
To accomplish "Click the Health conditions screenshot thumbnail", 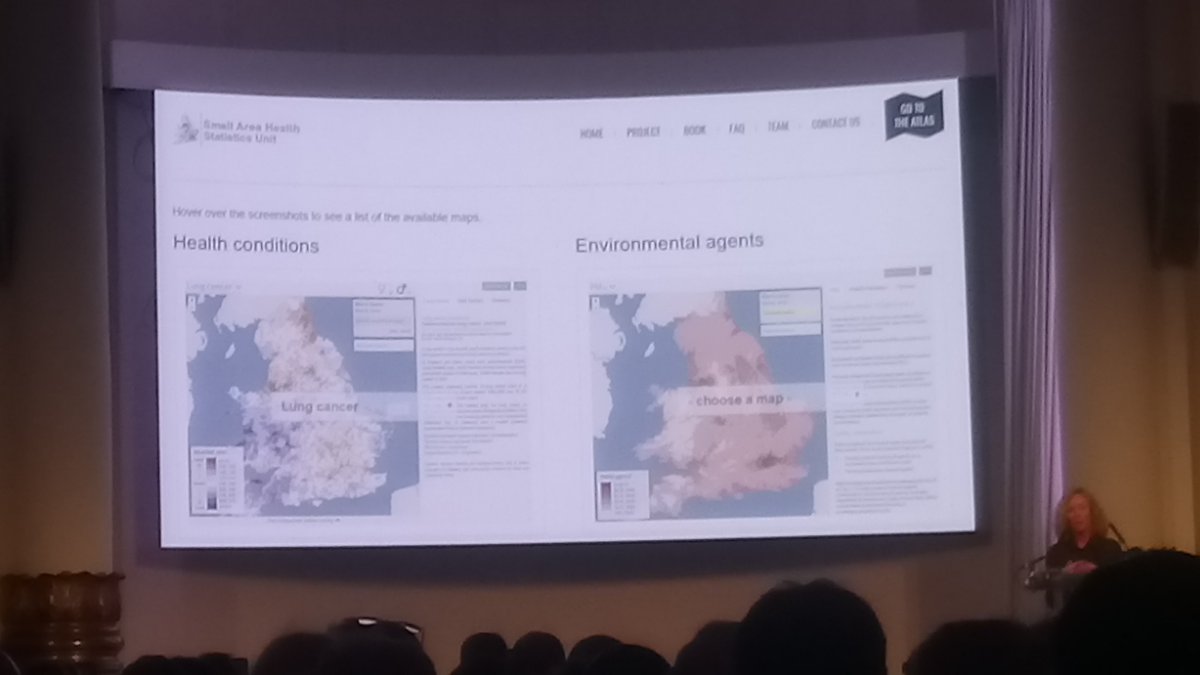I will point(360,400).
